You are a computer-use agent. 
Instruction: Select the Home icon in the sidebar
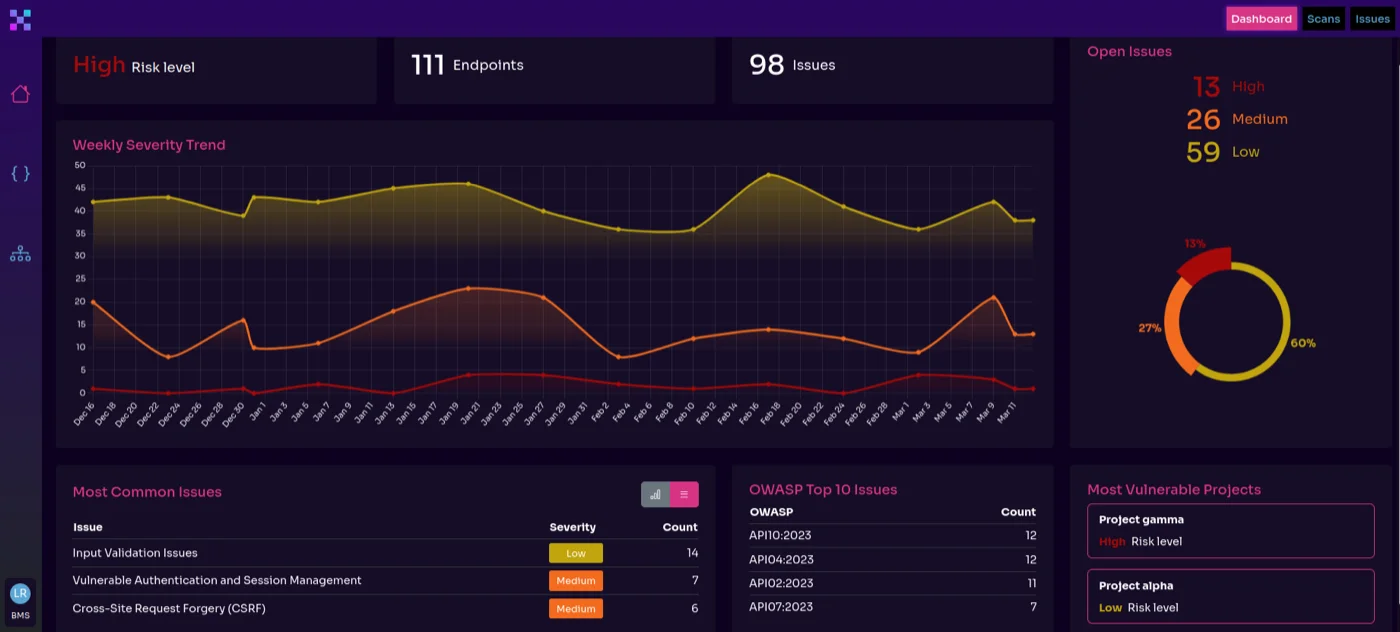tap(20, 93)
